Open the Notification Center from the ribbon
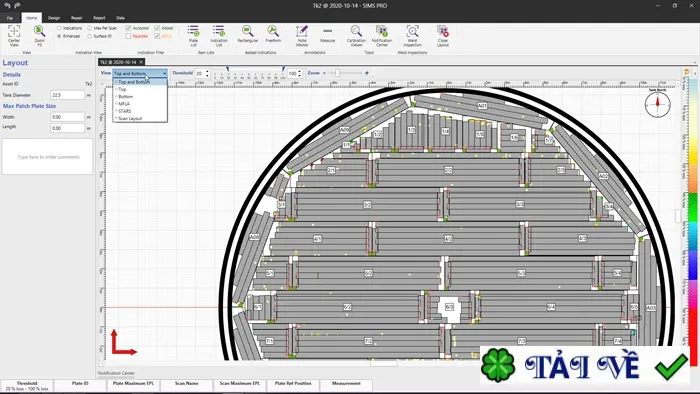700x394 pixels. [x=382, y=36]
